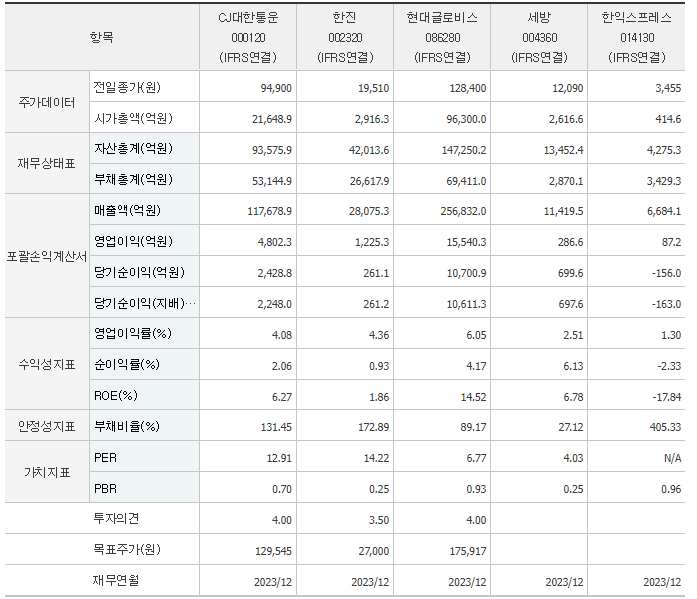Select the 재무상태표 category cell
The height and width of the screenshot is (599, 697).
click(47, 164)
